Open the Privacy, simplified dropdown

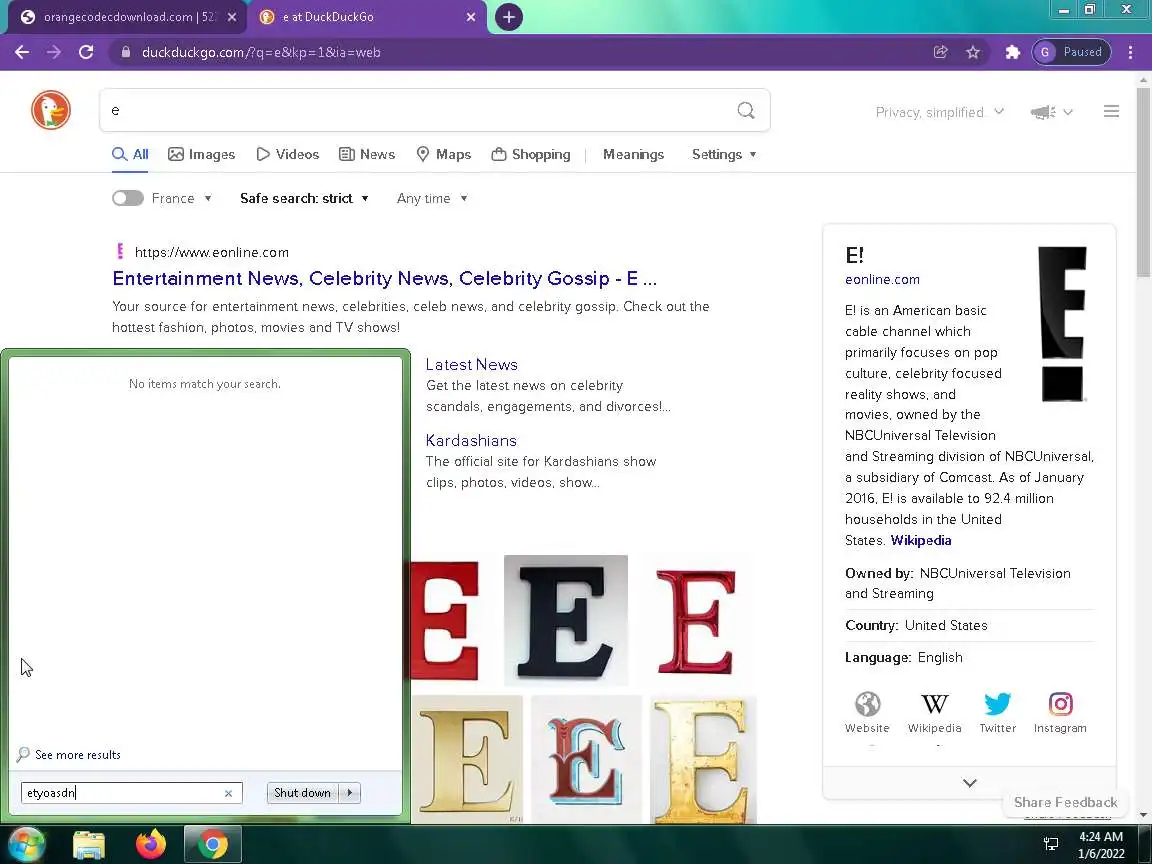coord(940,112)
